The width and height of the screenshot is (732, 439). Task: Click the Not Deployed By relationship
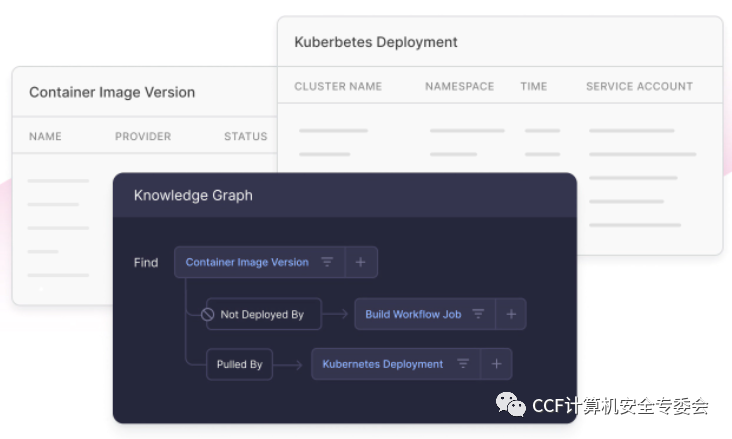(x=262, y=314)
